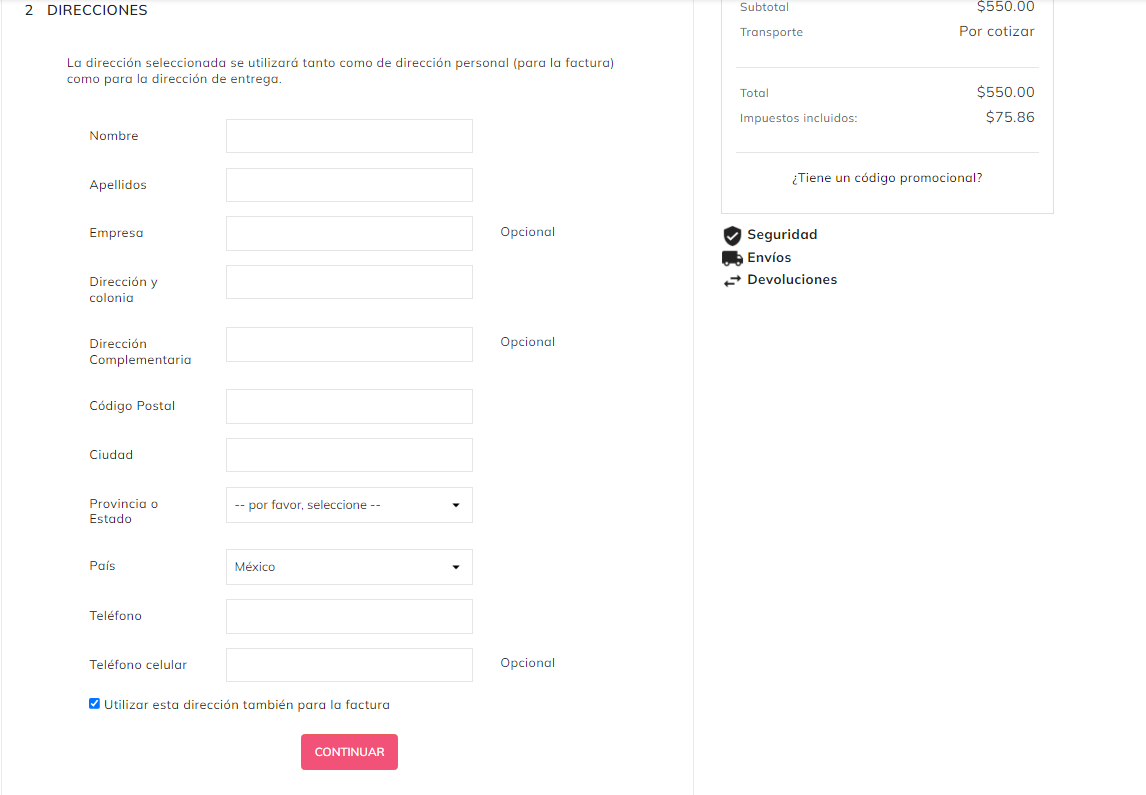
Task: Click the Código Postal field
Action: pyautogui.click(x=349, y=406)
